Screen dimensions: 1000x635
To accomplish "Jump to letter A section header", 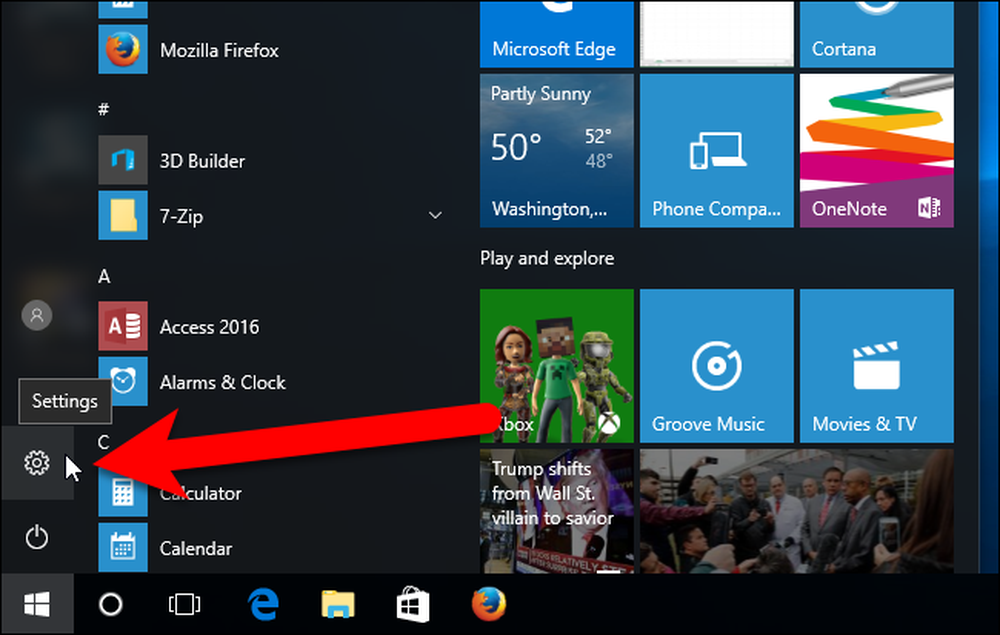I will (x=104, y=276).
